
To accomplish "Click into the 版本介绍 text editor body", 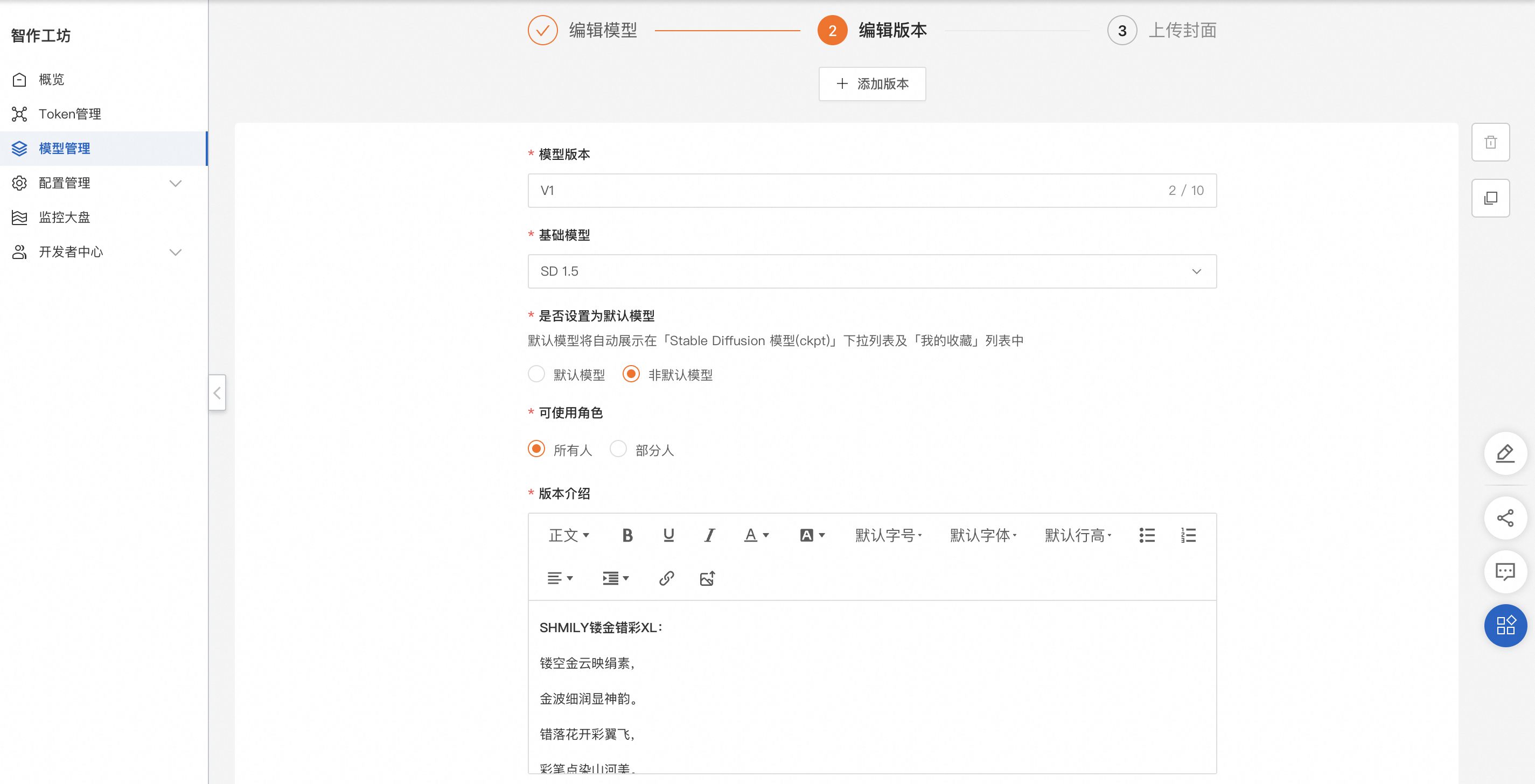I will [x=872, y=687].
